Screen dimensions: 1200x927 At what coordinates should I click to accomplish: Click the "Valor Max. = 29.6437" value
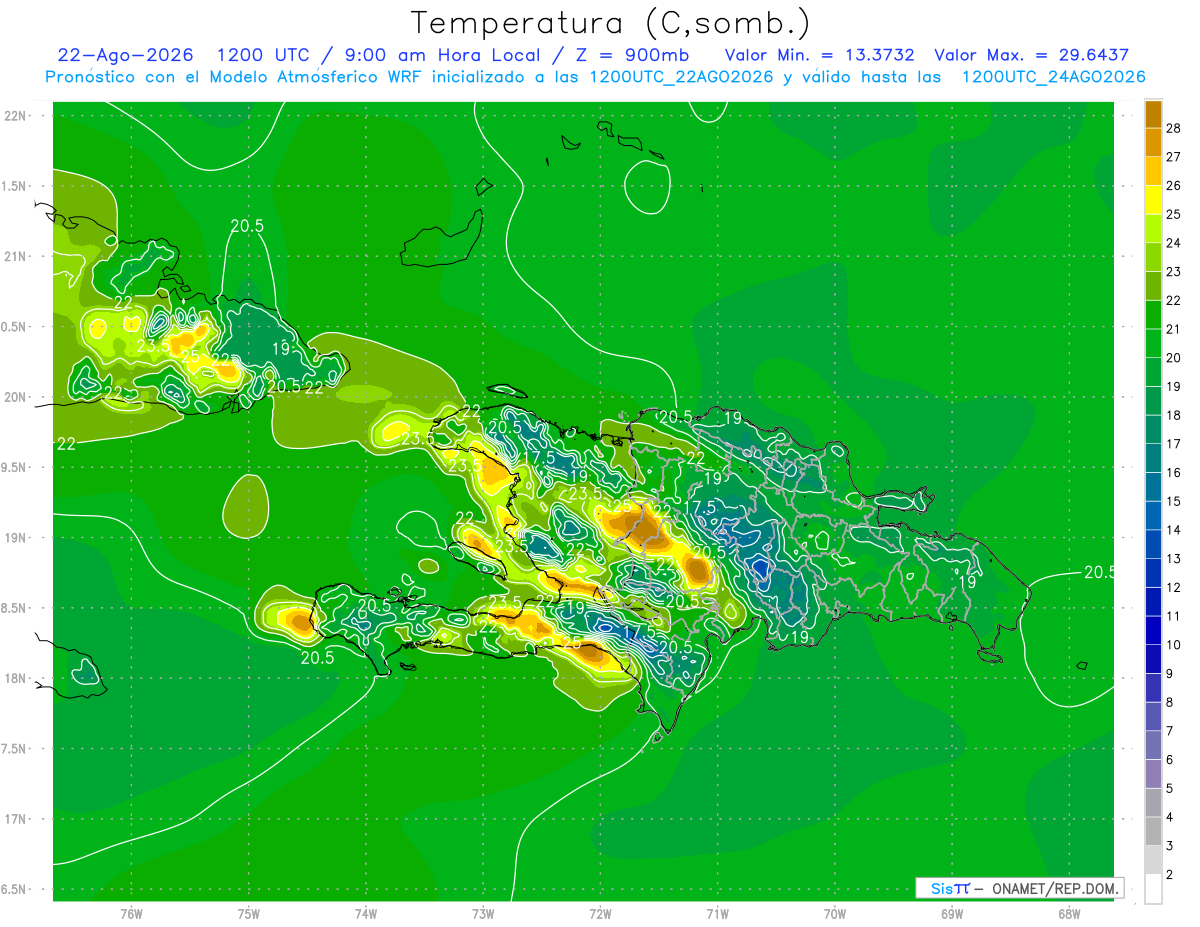(x=1031, y=55)
